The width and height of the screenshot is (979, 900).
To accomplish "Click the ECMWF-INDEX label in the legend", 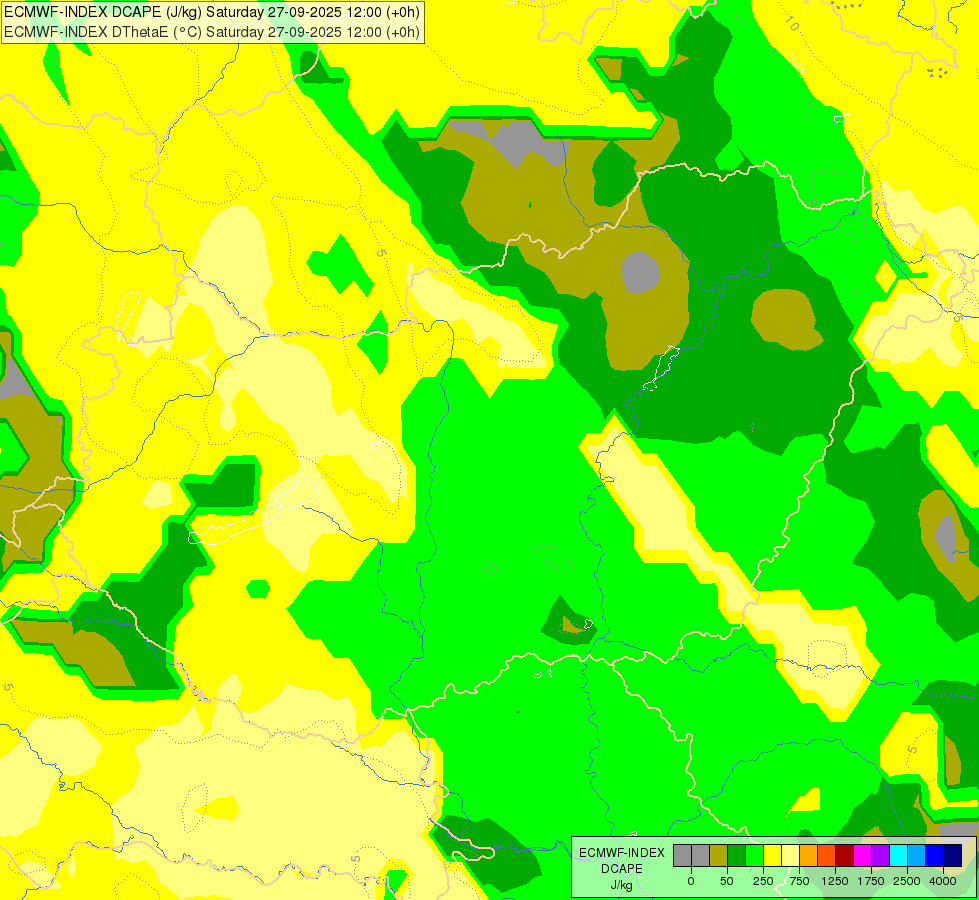I will (622, 853).
